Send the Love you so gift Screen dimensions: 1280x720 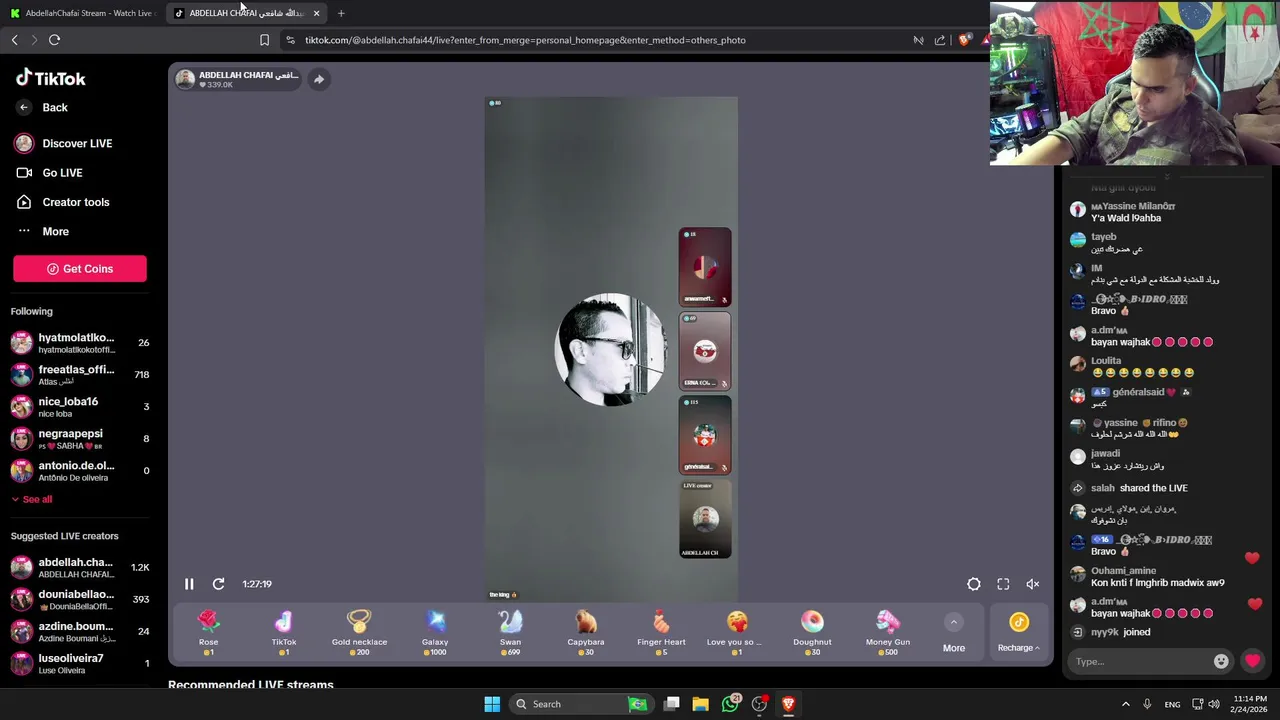[x=737, y=632]
